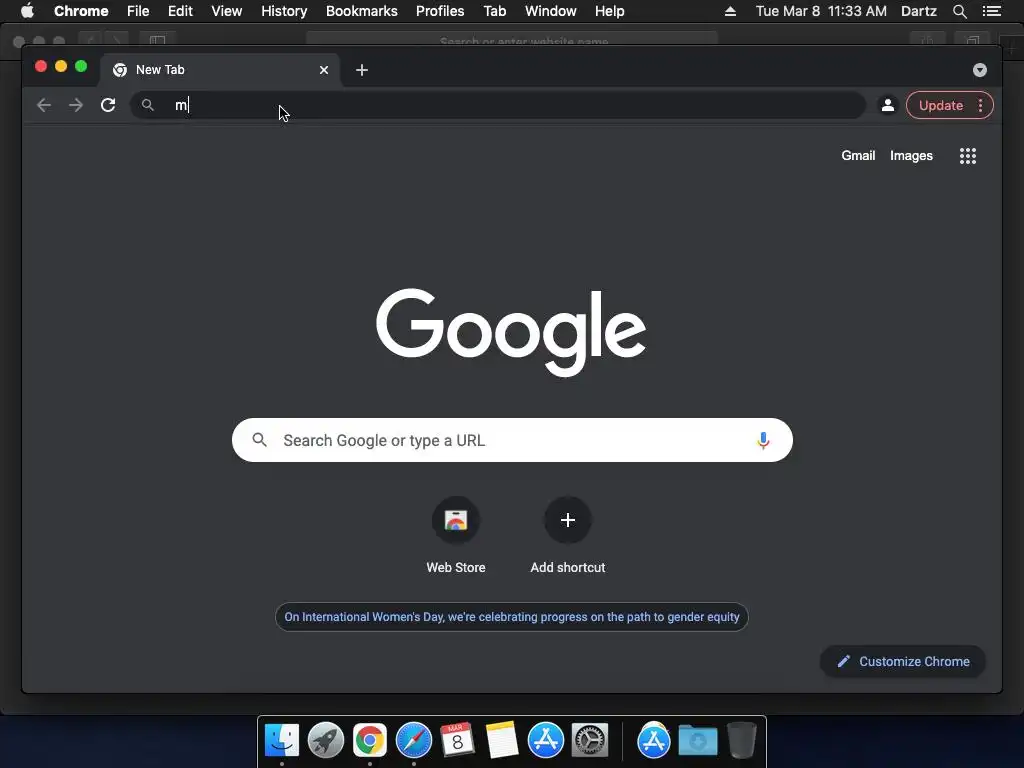Click the Dartz user name in menu bar

(918, 11)
